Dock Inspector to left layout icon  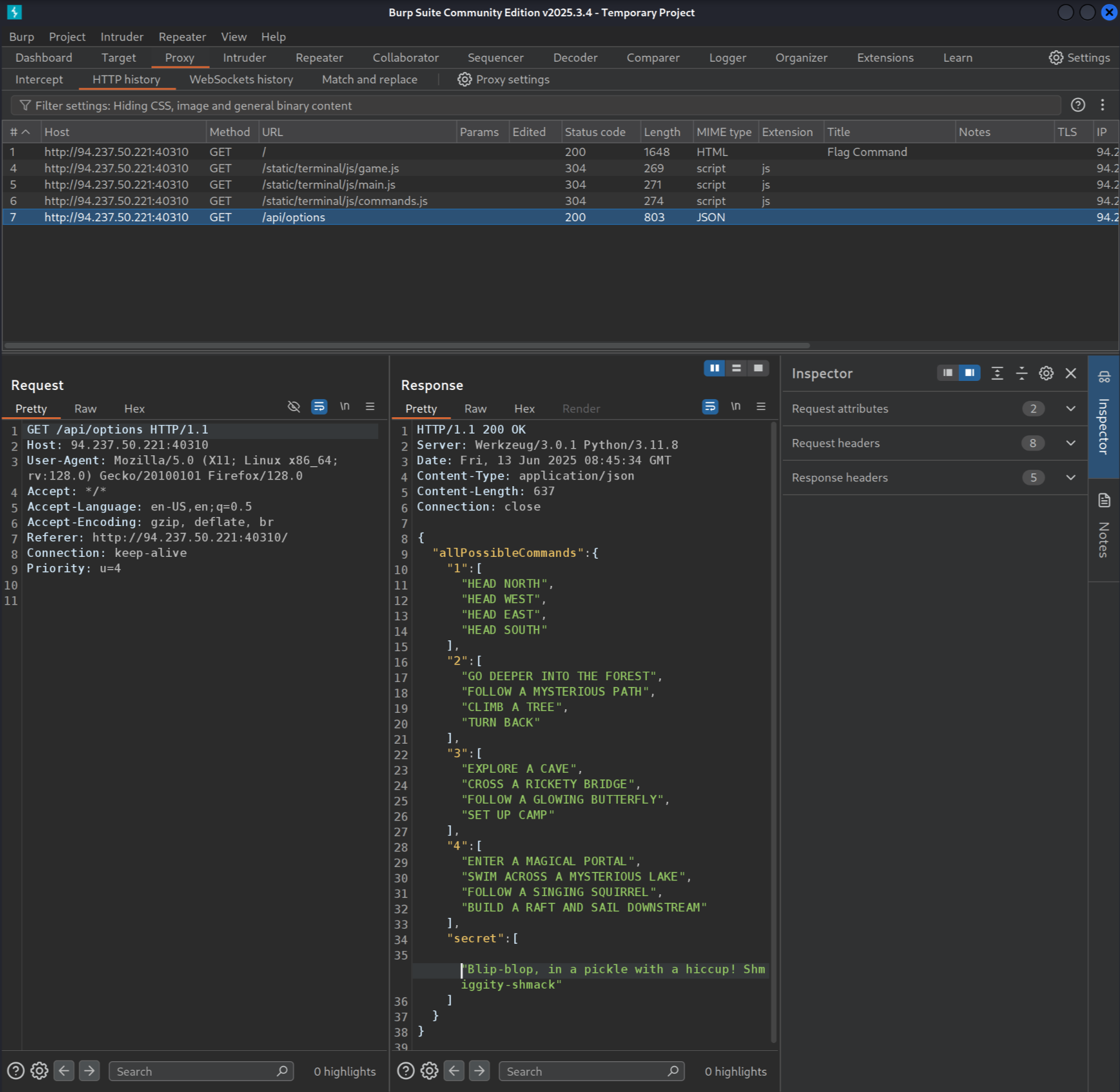(948, 373)
